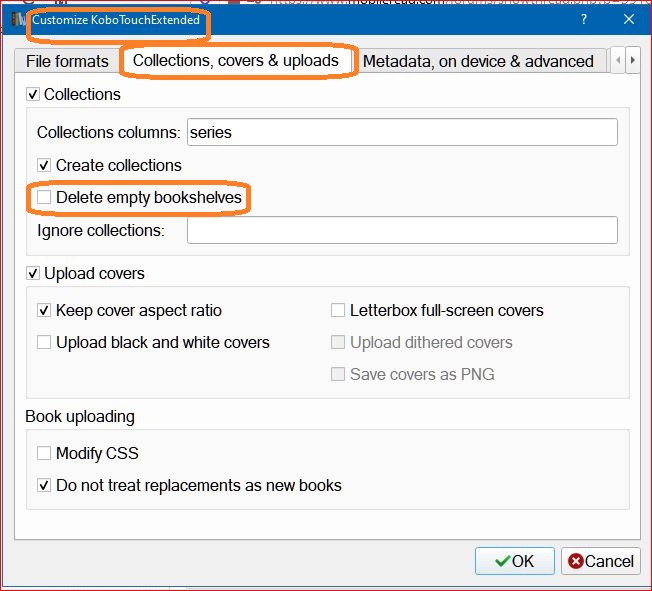Close the Customize KoboTouchExtended dialog

[x=629, y=19]
